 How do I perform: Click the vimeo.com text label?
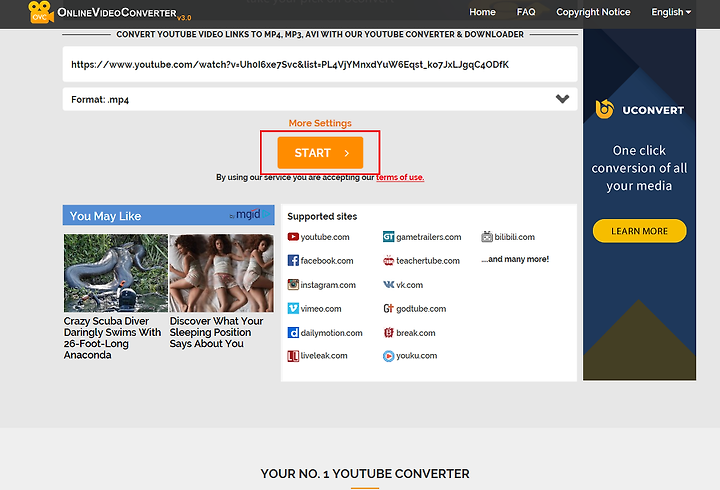321,309
